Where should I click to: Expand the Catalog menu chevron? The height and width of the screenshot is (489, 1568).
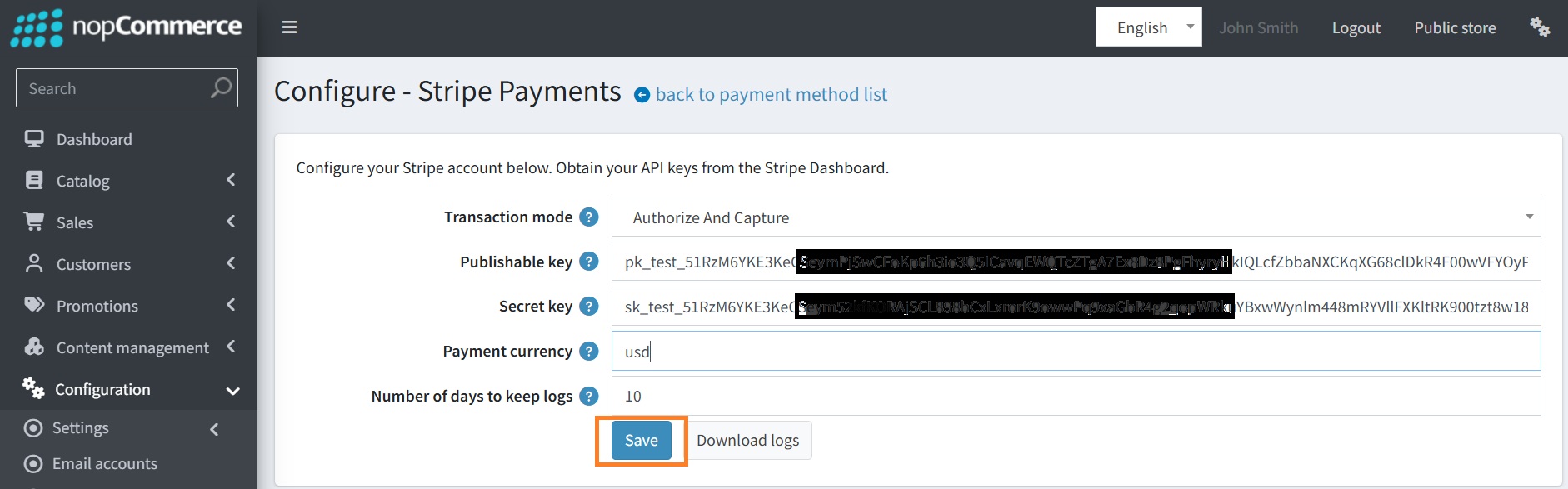(231, 180)
